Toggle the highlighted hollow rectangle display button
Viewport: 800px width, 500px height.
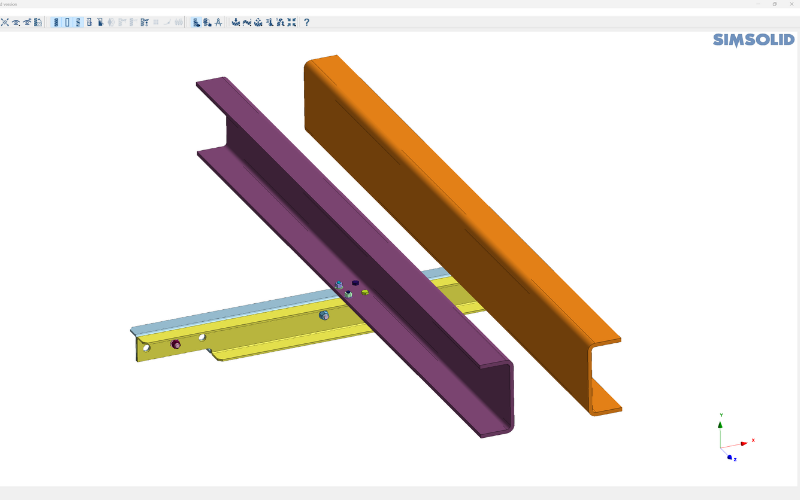pos(67,22)
